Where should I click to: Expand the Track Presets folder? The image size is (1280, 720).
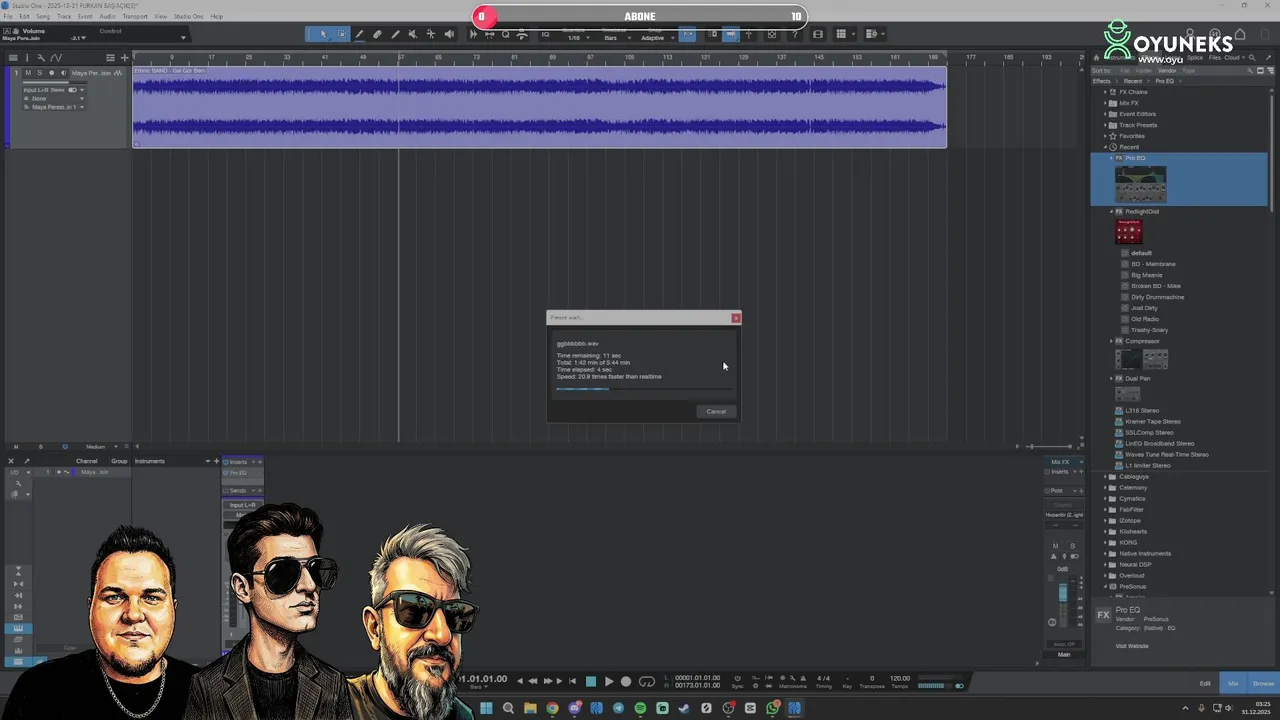click(1105, 125)
